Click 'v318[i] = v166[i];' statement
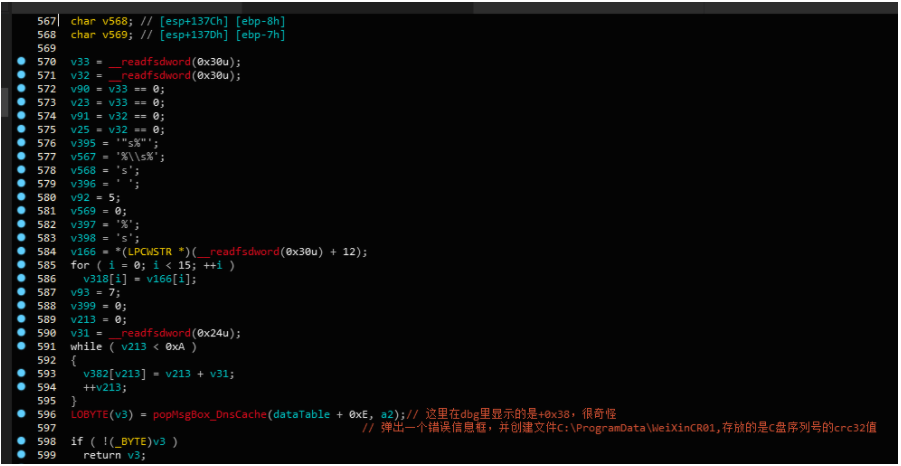This screenshot has height=466, width=901. (x=140, y=279)
